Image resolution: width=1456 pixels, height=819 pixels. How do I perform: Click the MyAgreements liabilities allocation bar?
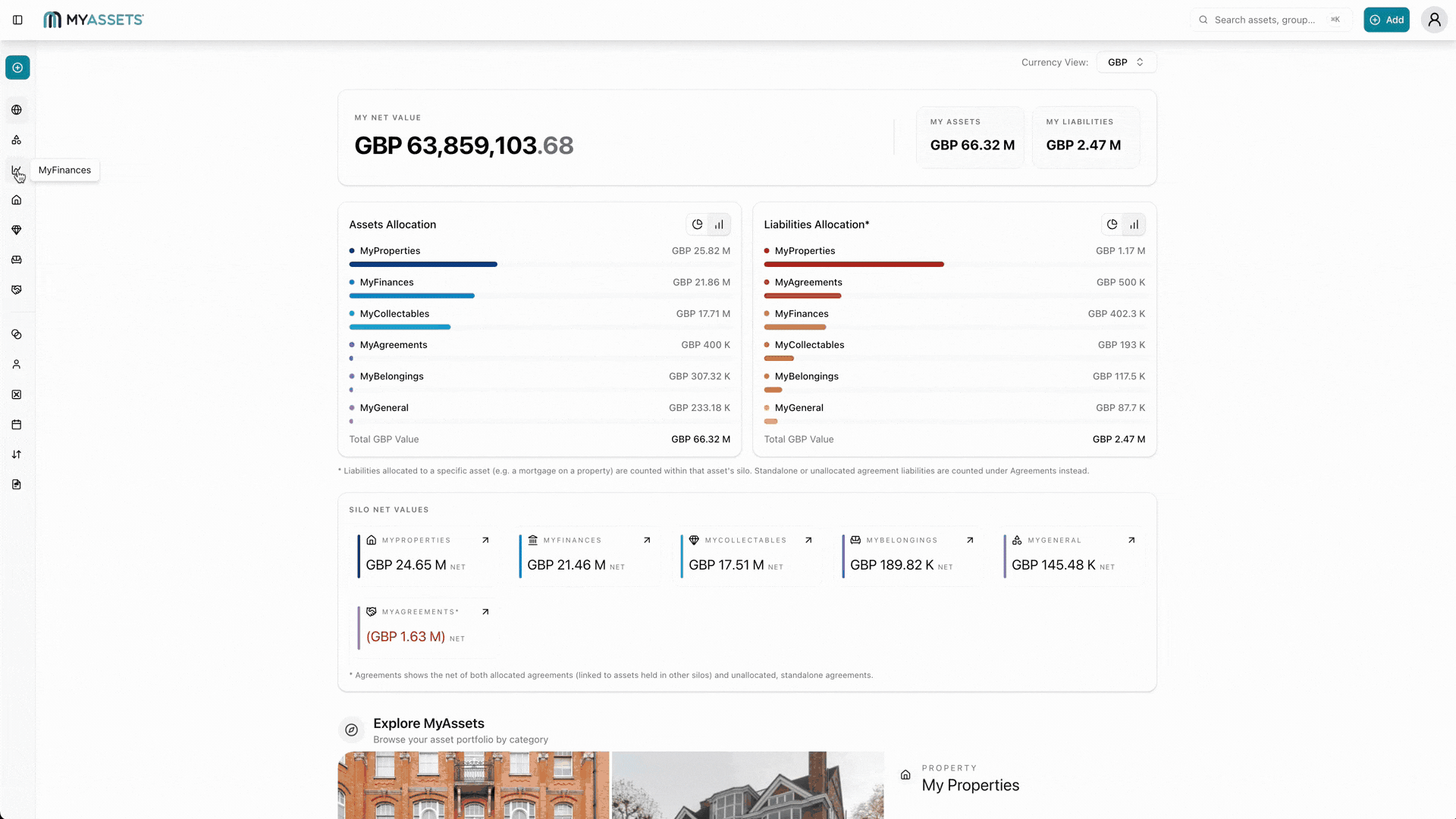802,296
